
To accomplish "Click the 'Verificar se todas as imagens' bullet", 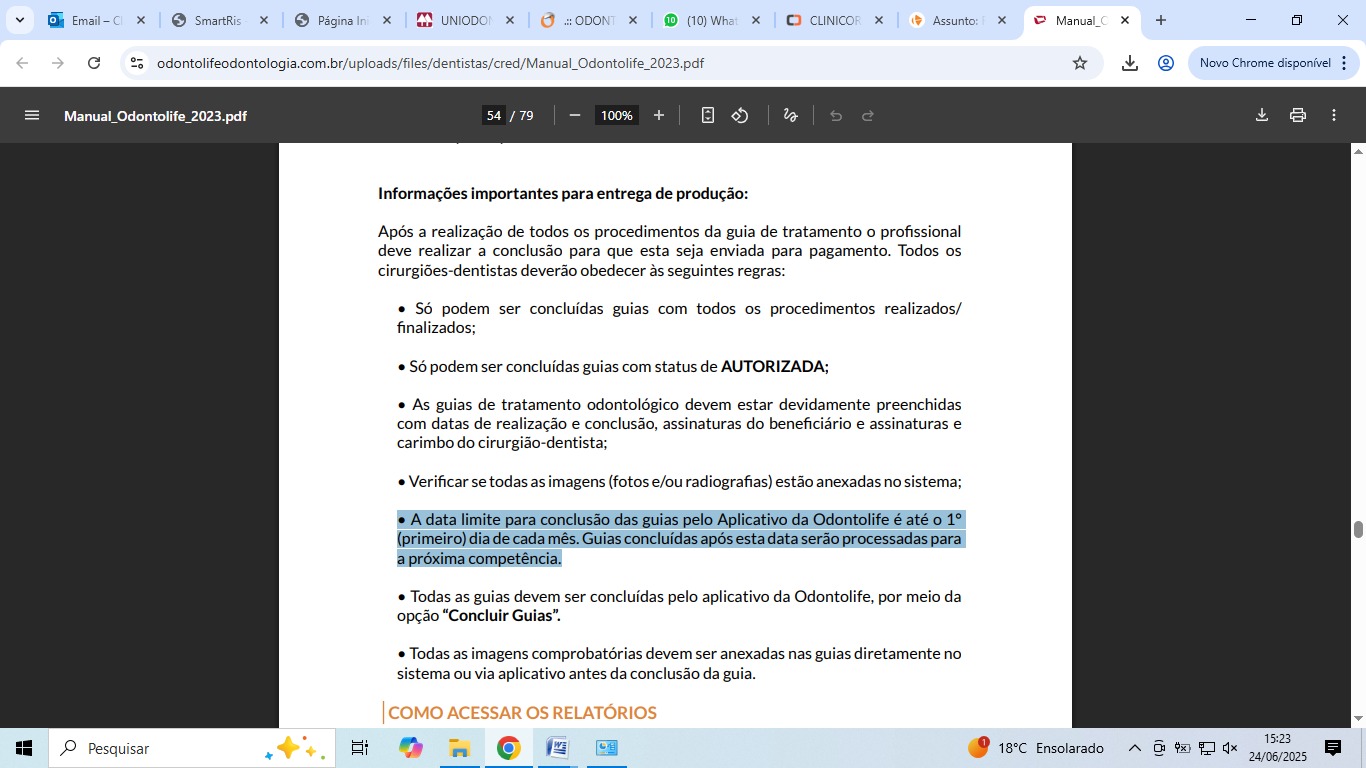I will click(679, 481).
